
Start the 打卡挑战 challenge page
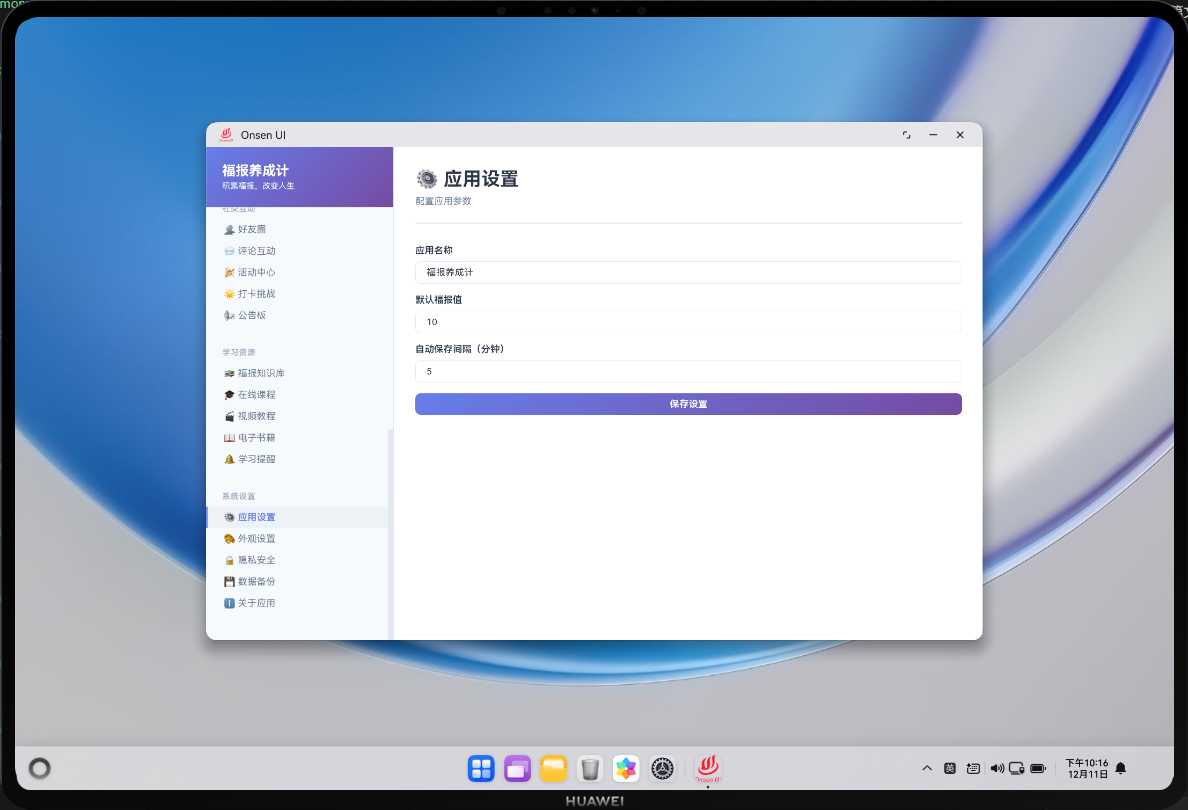coord(256,293)
